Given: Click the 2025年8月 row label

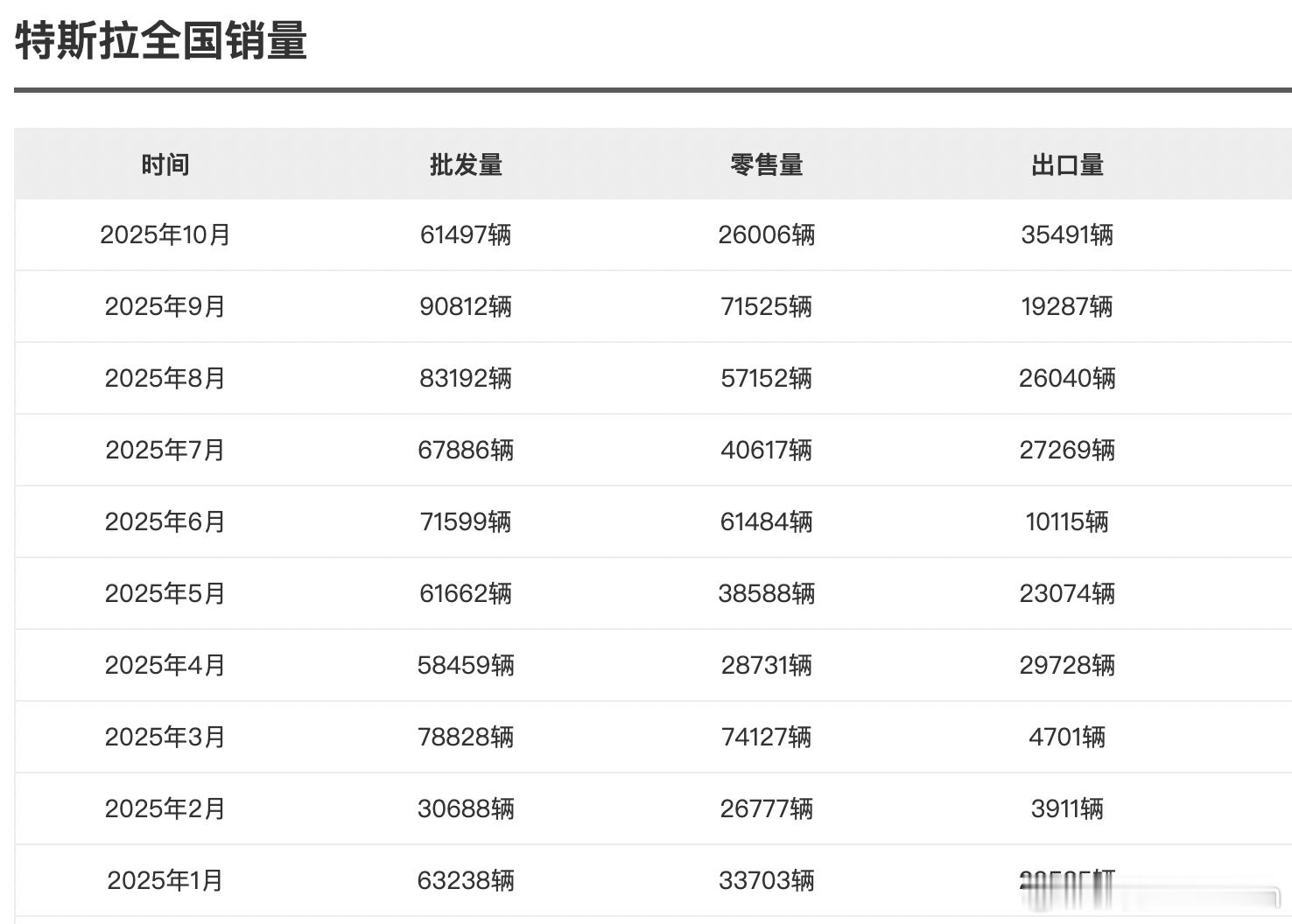Looking at the screenshot, I should pos(164,378).
